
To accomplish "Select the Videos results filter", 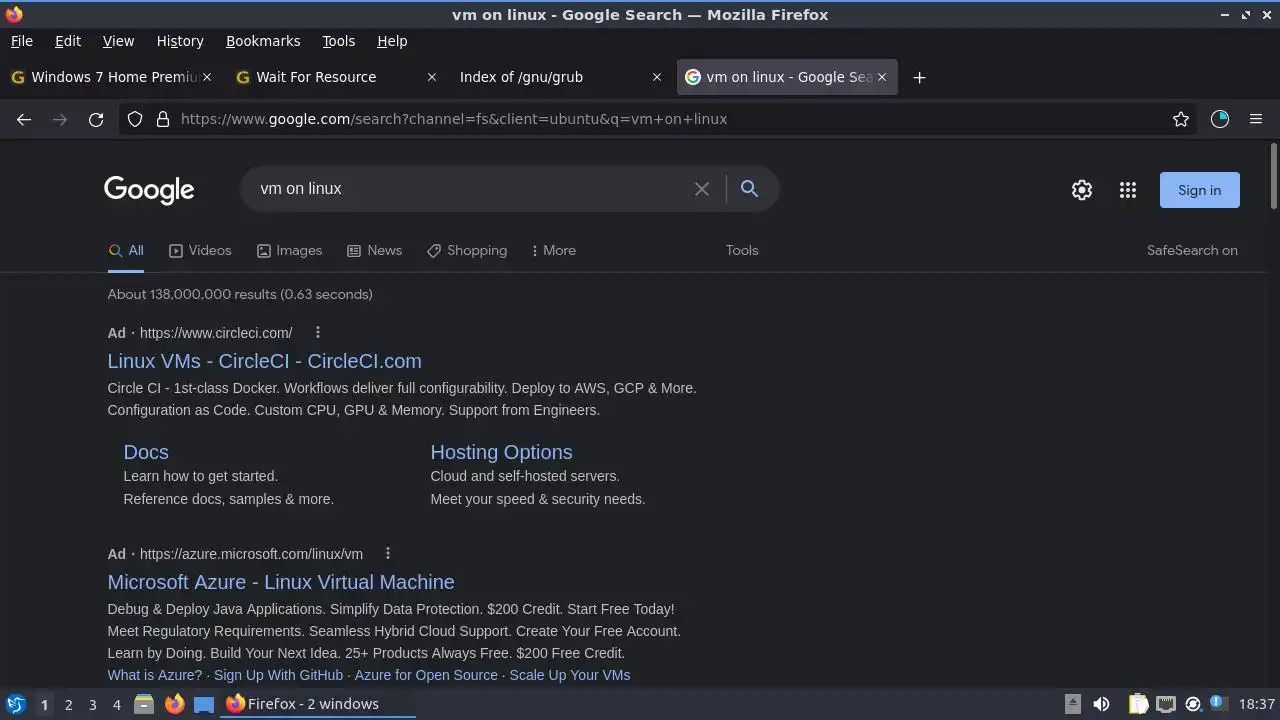I will [200, 250].
